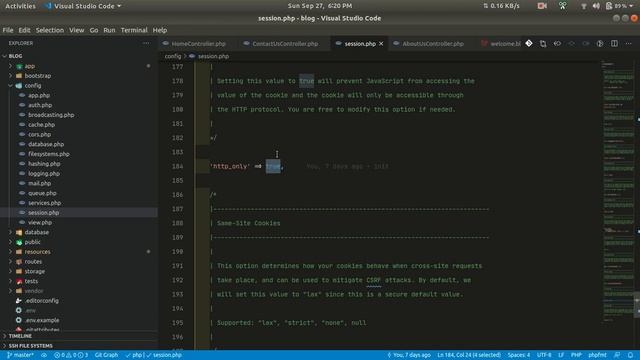Expand the TIMELINE section
The image size is (640, 360).
[79, 336]
